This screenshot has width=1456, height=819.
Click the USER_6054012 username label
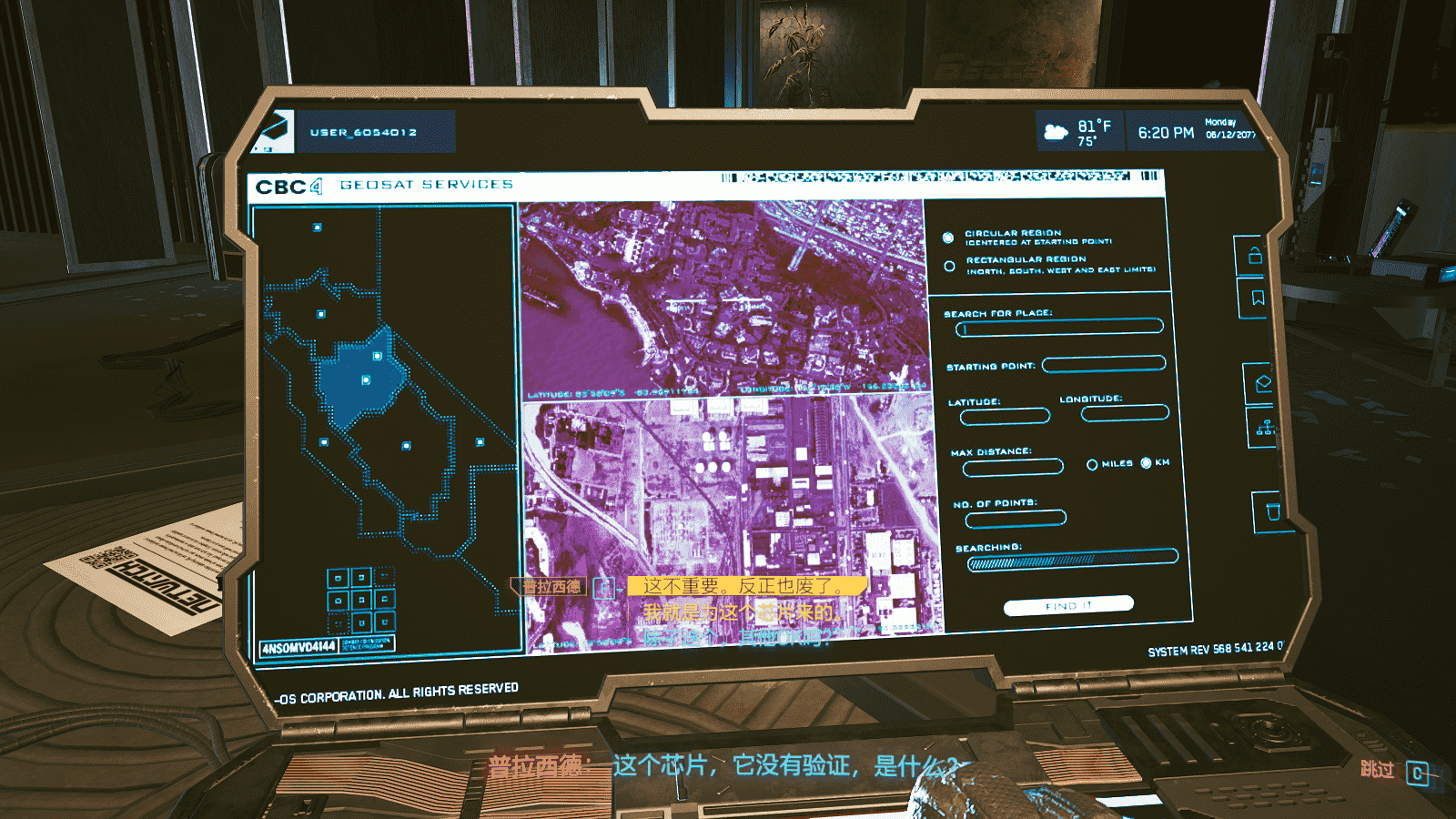pyautogui.click(x=364, y=133)
